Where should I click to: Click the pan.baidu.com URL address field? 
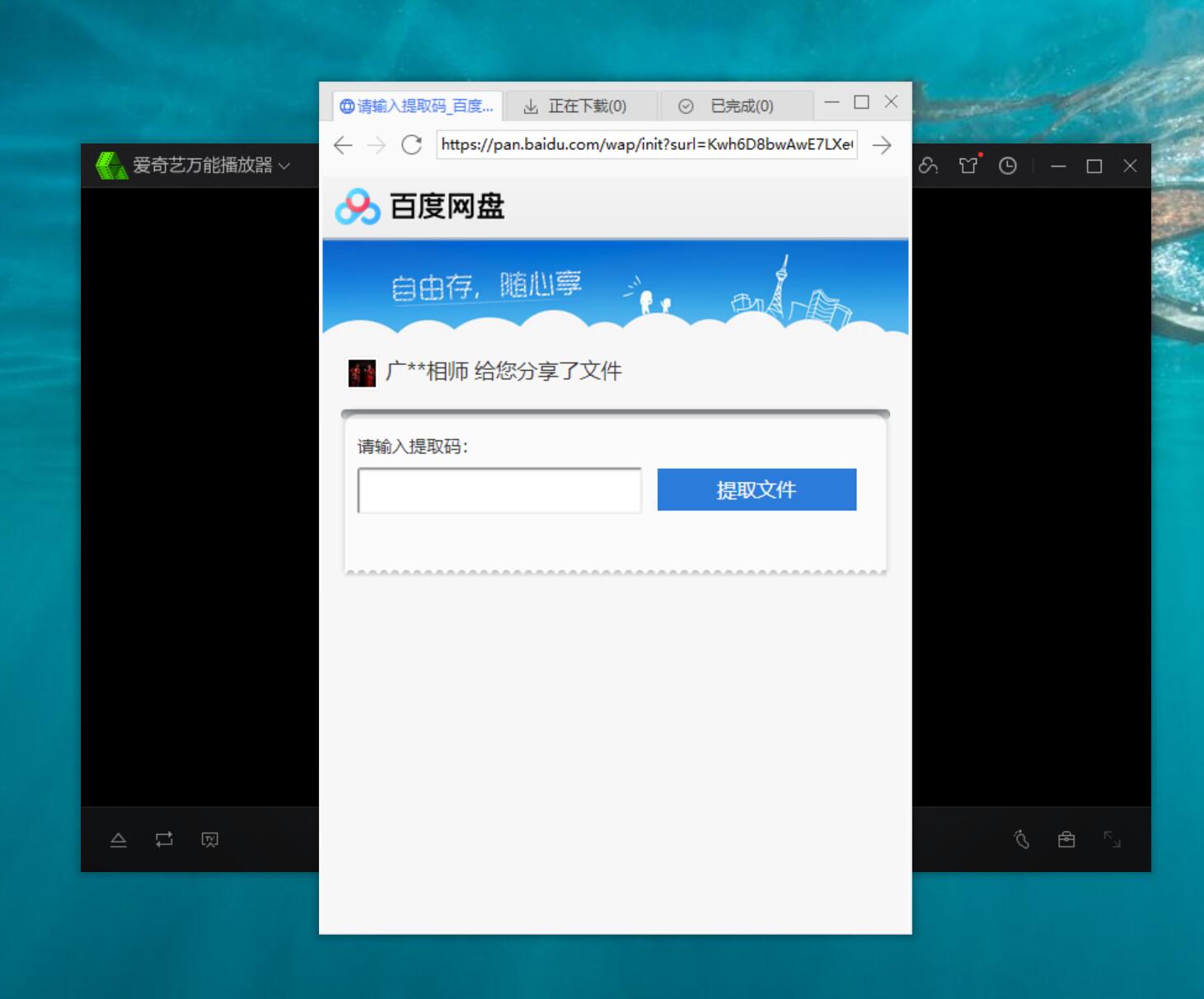647,144
